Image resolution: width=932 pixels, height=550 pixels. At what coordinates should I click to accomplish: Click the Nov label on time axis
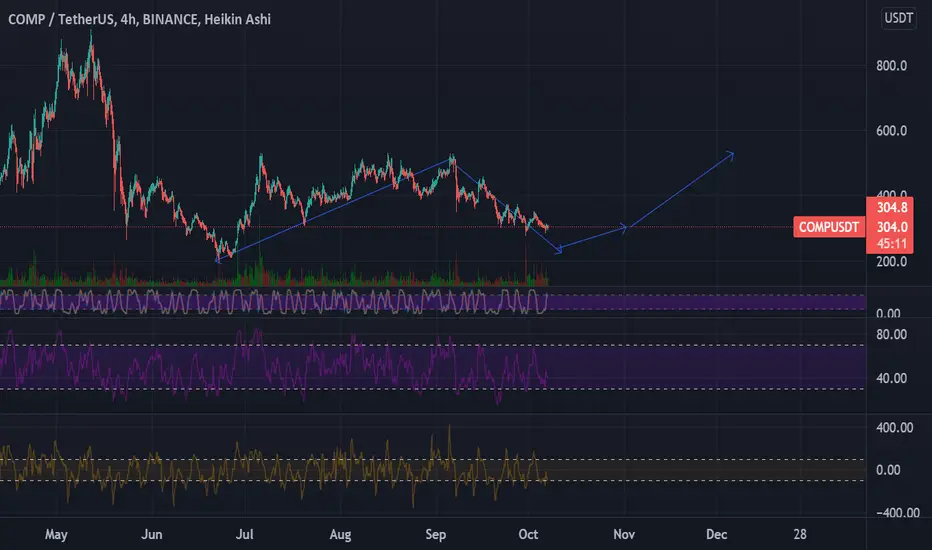coord(624,535)
